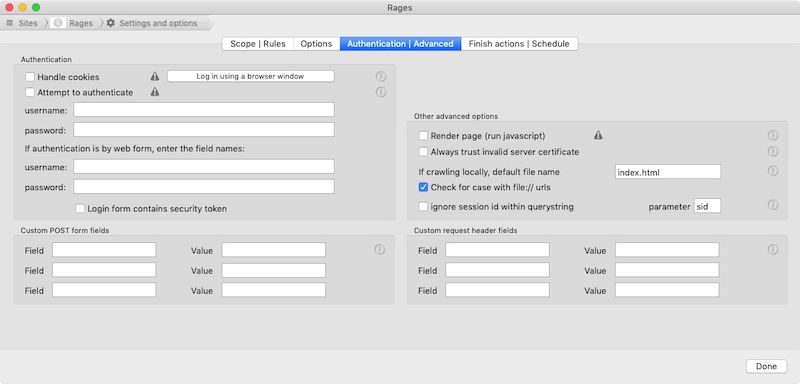Click the authentication username field

204,110
